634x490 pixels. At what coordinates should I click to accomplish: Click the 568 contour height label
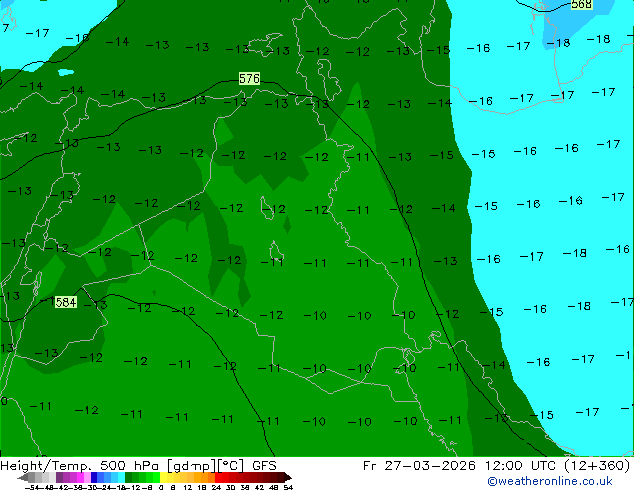click(x=581, y=4)
